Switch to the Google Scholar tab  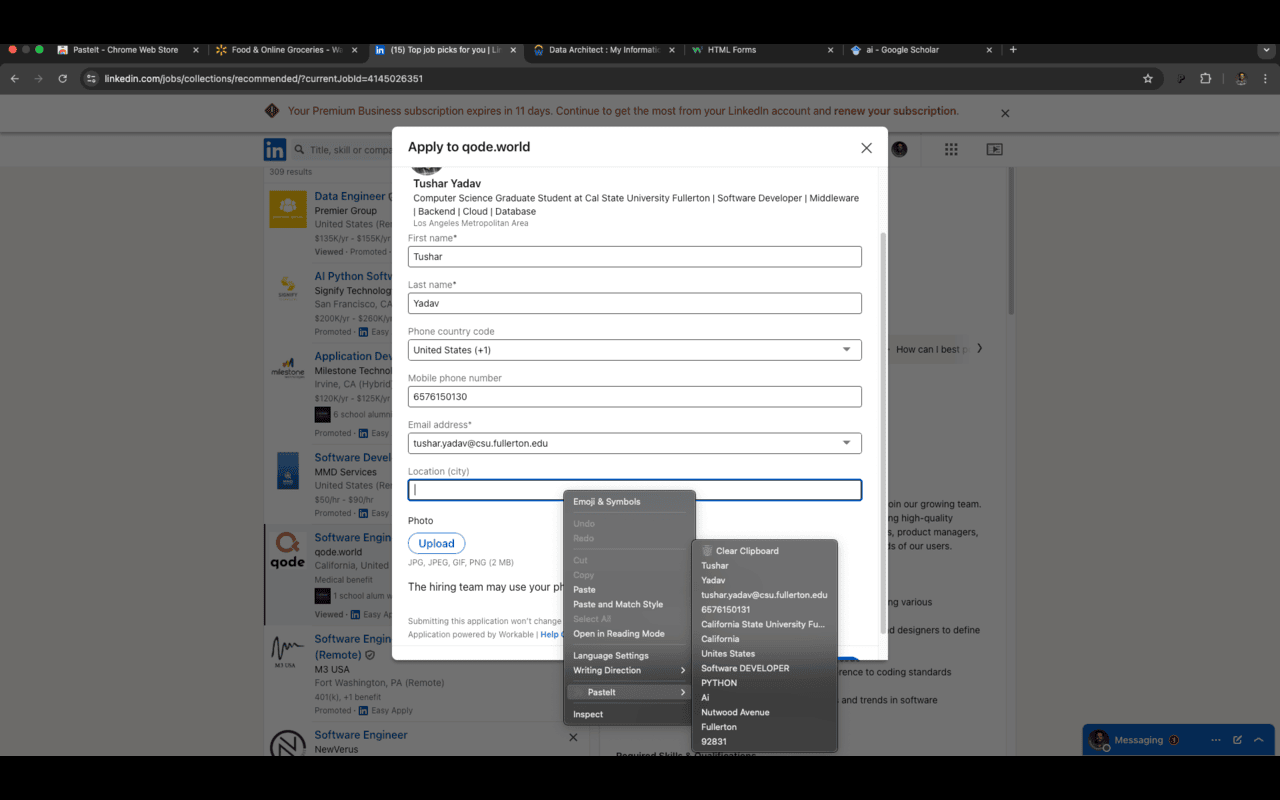[910, 50]
